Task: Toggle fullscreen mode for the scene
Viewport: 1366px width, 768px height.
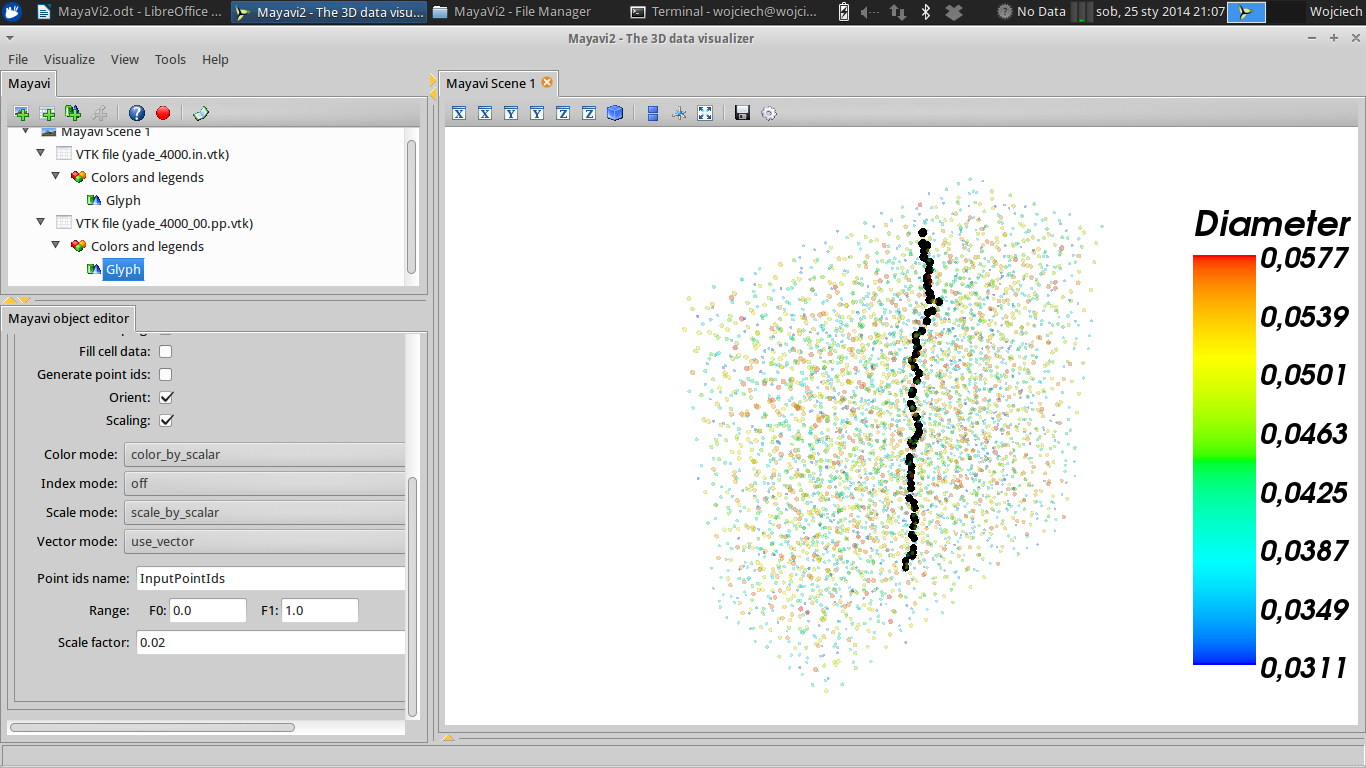Action: pos(705,113)
